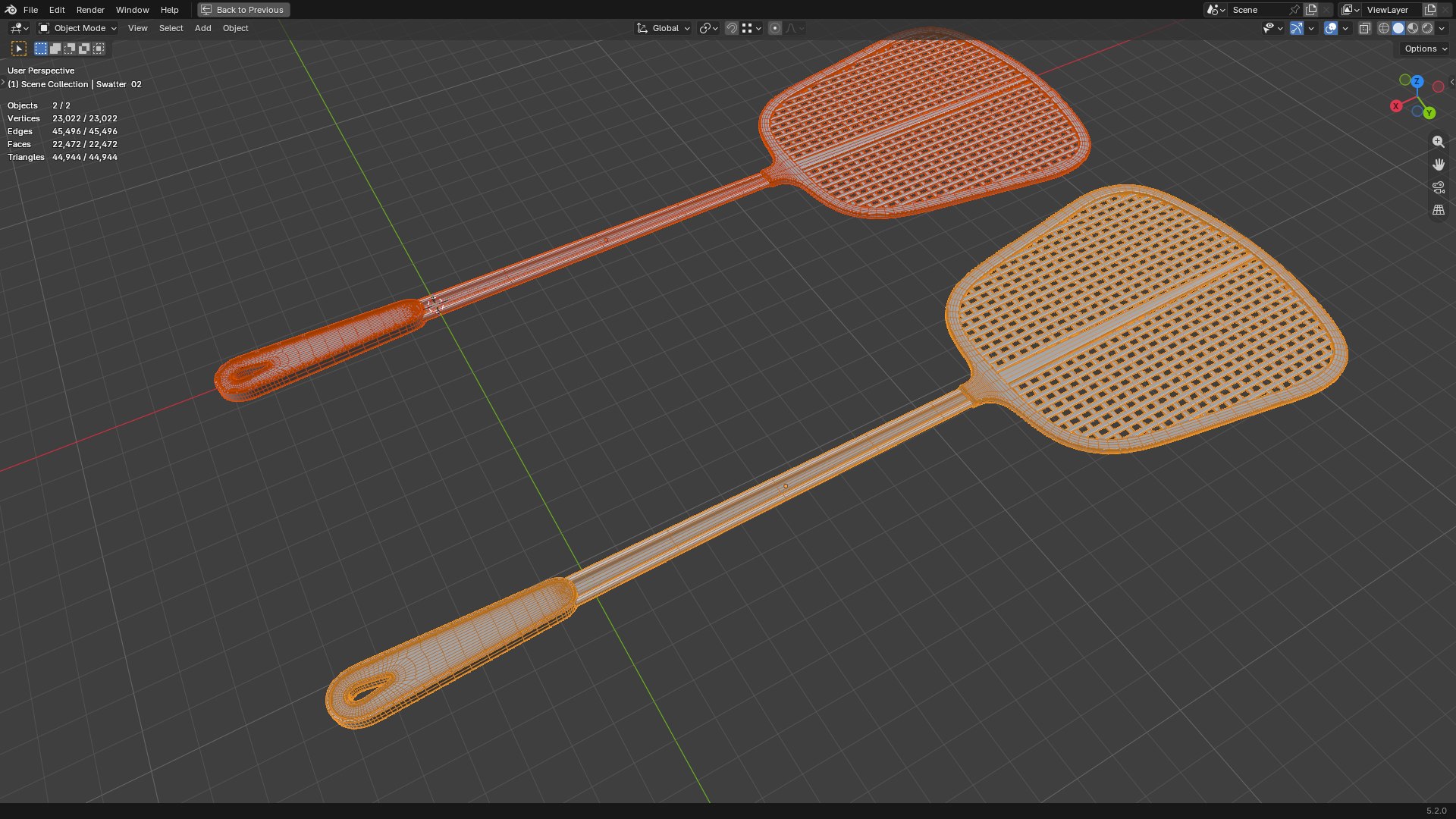
Task: Open the Window menu
Action: coord(132,10)
